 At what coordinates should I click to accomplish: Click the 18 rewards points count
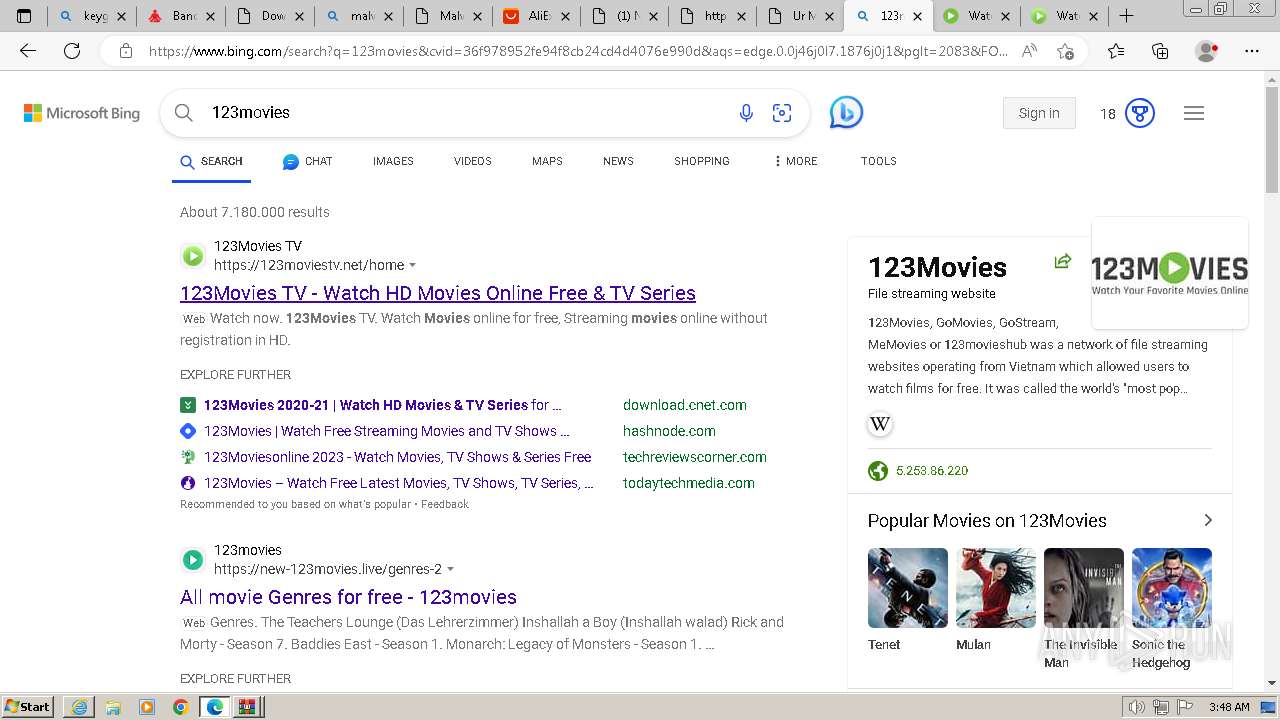pos(1108,114)
